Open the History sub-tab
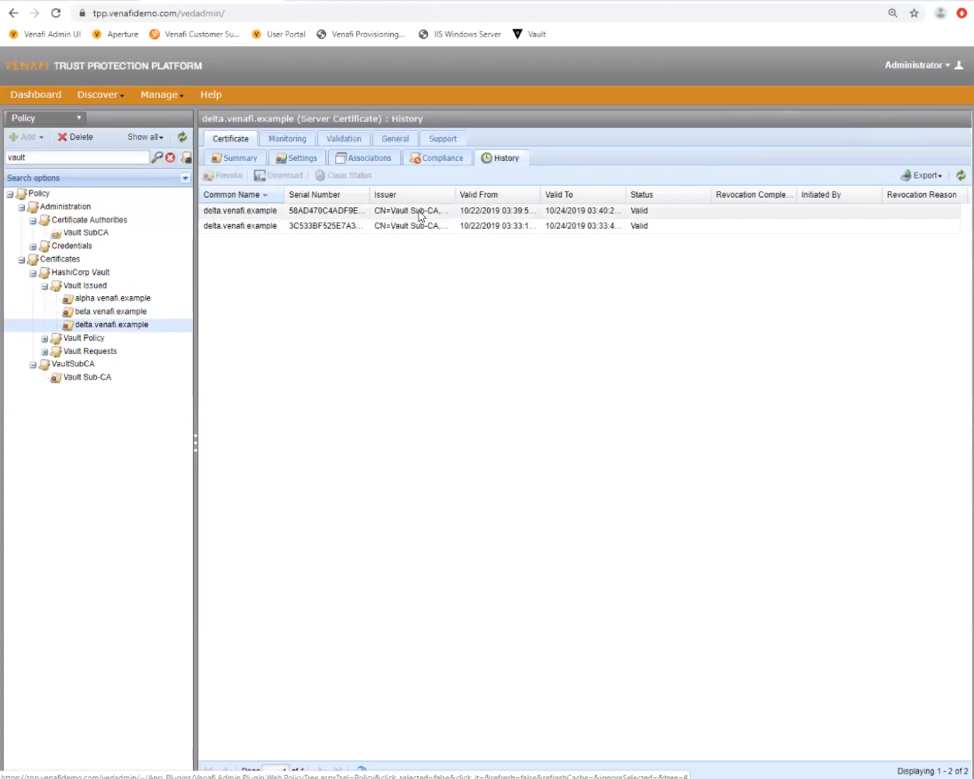 pos(501,158)
